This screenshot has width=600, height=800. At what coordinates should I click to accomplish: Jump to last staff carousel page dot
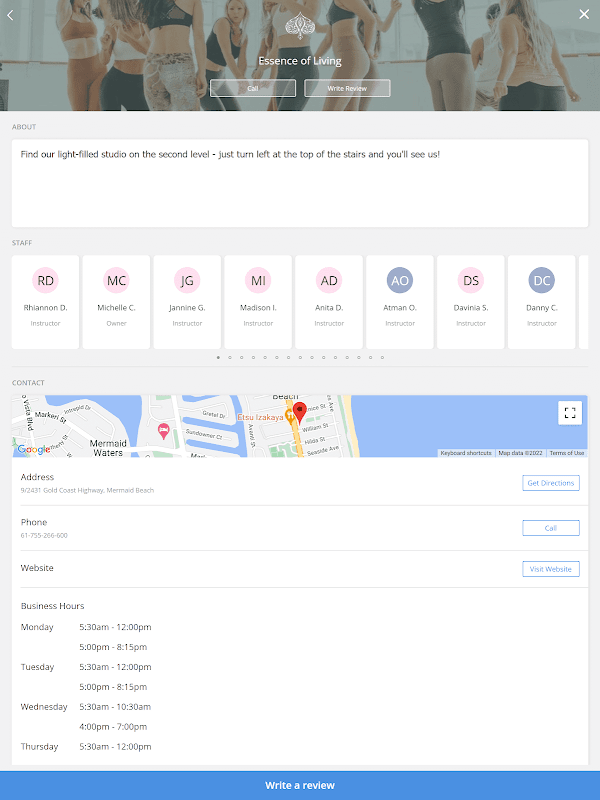point(382,358)
